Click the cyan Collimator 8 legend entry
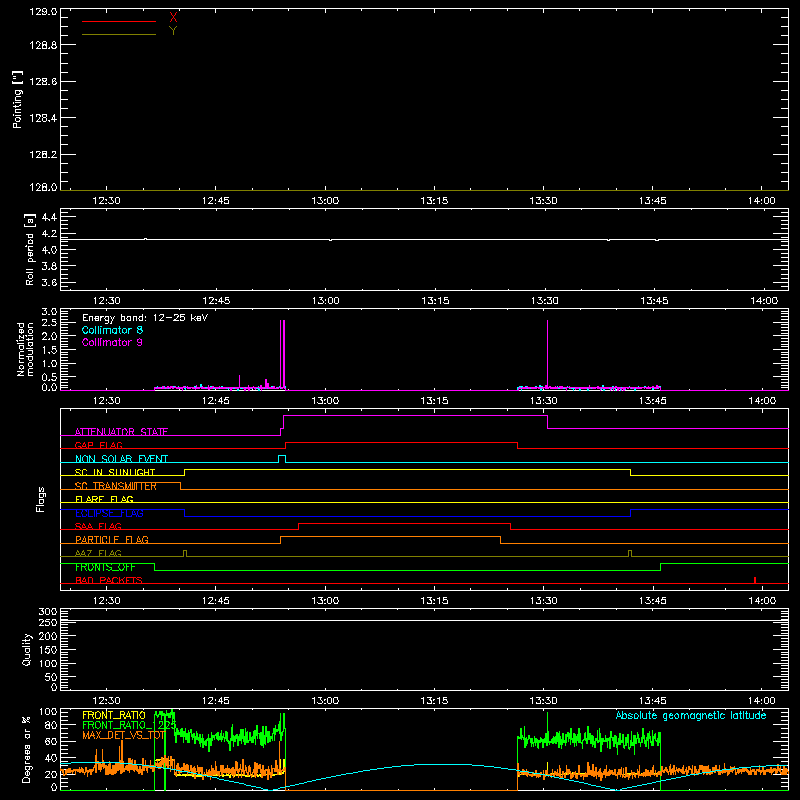Image resolution: width=800 pixels, height=800 pixels. click(x=112, y=330)
